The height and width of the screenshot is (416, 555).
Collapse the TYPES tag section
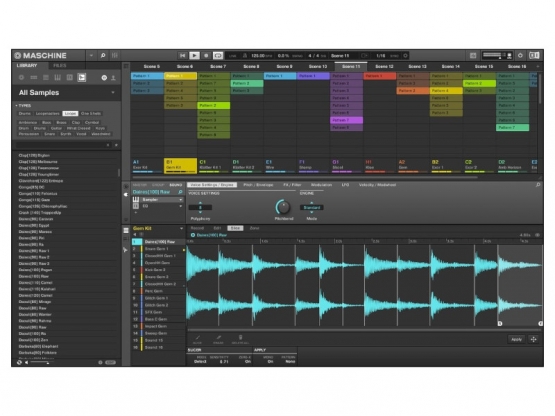(x=23, y=106)
